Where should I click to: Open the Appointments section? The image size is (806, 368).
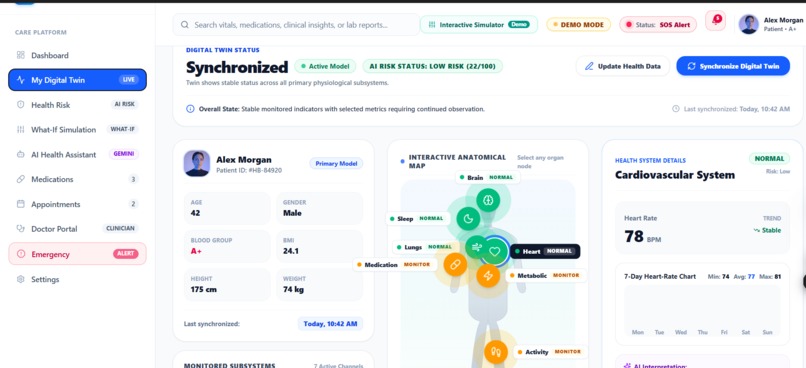click(77, 204)
